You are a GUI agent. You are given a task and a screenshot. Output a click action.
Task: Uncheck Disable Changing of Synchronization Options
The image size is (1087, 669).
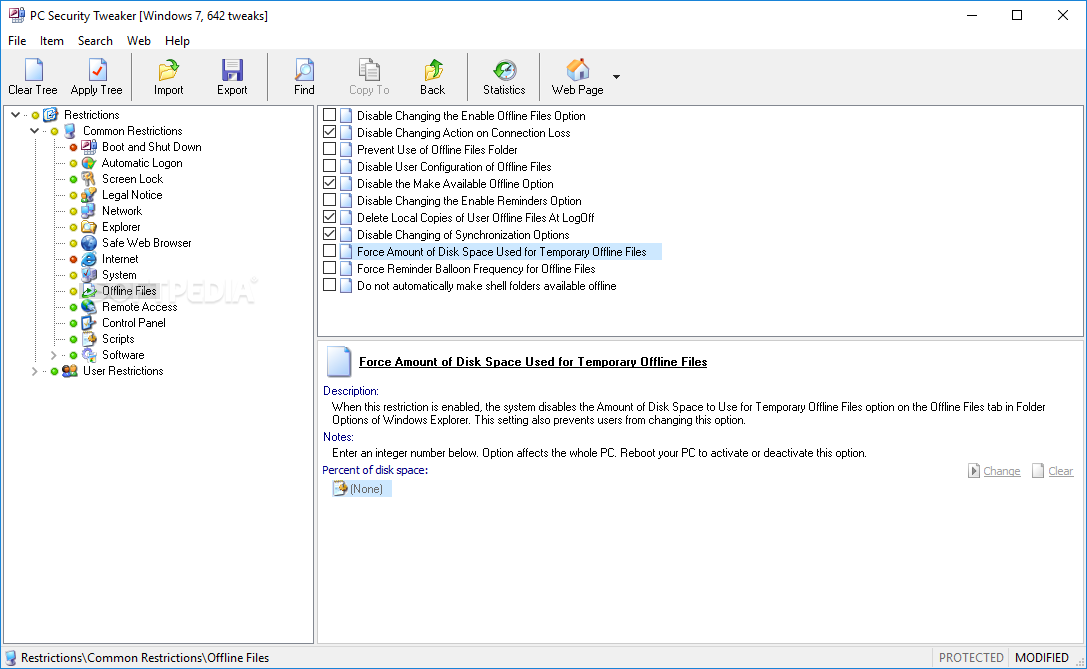pos(330,234)
